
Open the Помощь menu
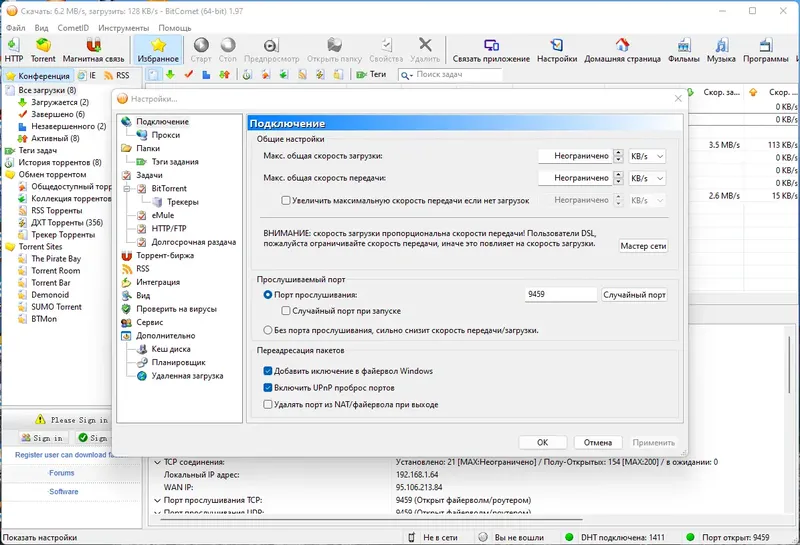174,28
